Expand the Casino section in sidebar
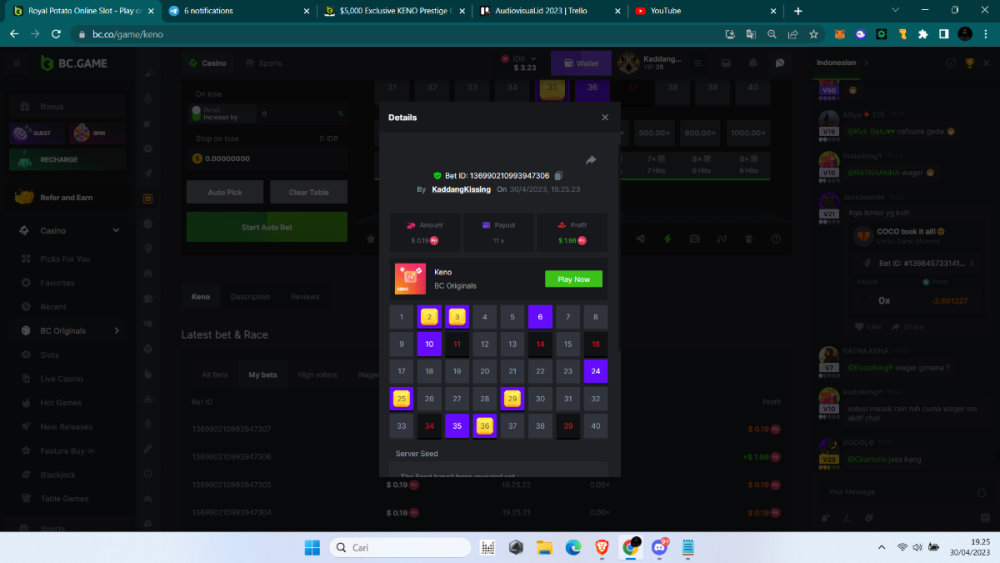The height and width of the screenshot is (563, 1000). 116,230
